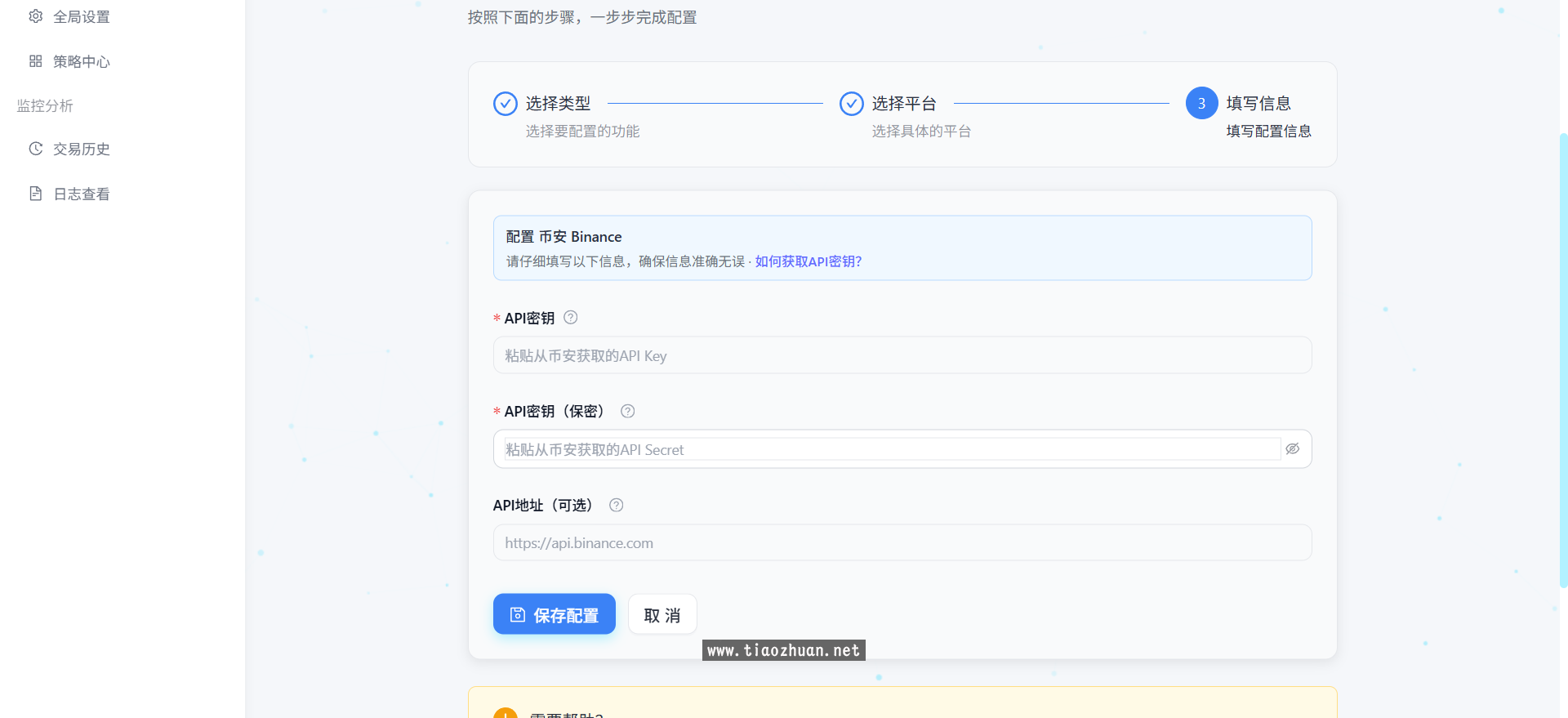The height and width of the screenshot is (718, 1568).
Task: Open 日志查看 menu item
Action: pyautogui.click(x=81, y=194)
